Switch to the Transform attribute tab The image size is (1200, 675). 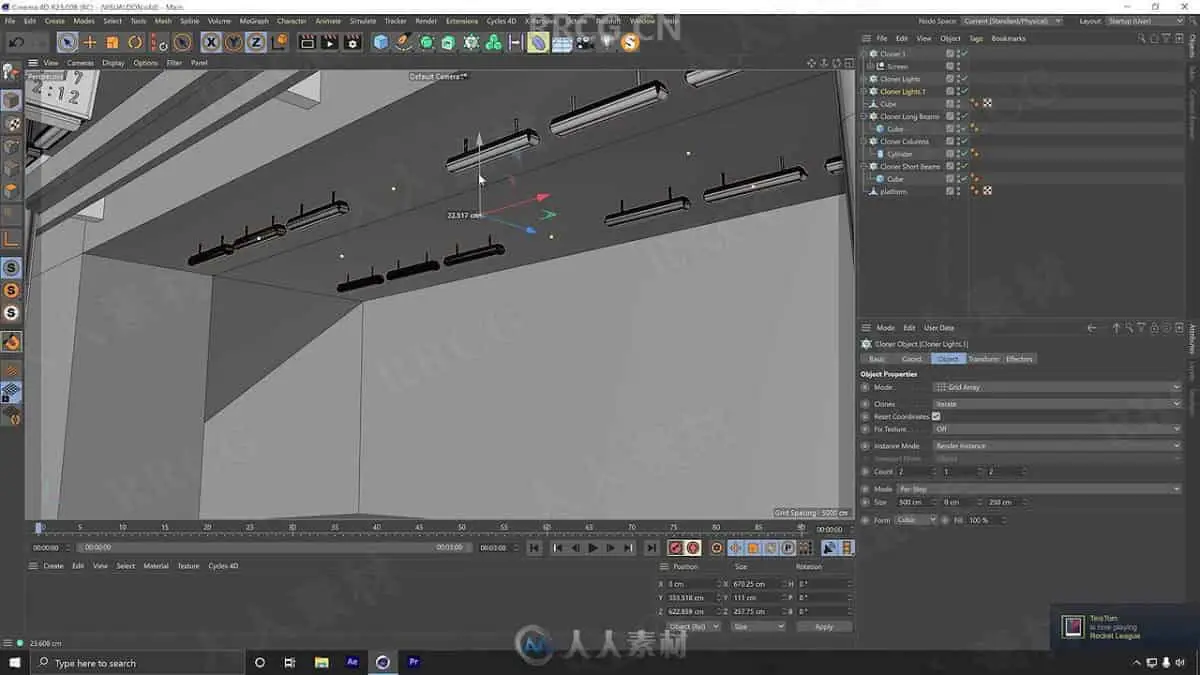983,359
